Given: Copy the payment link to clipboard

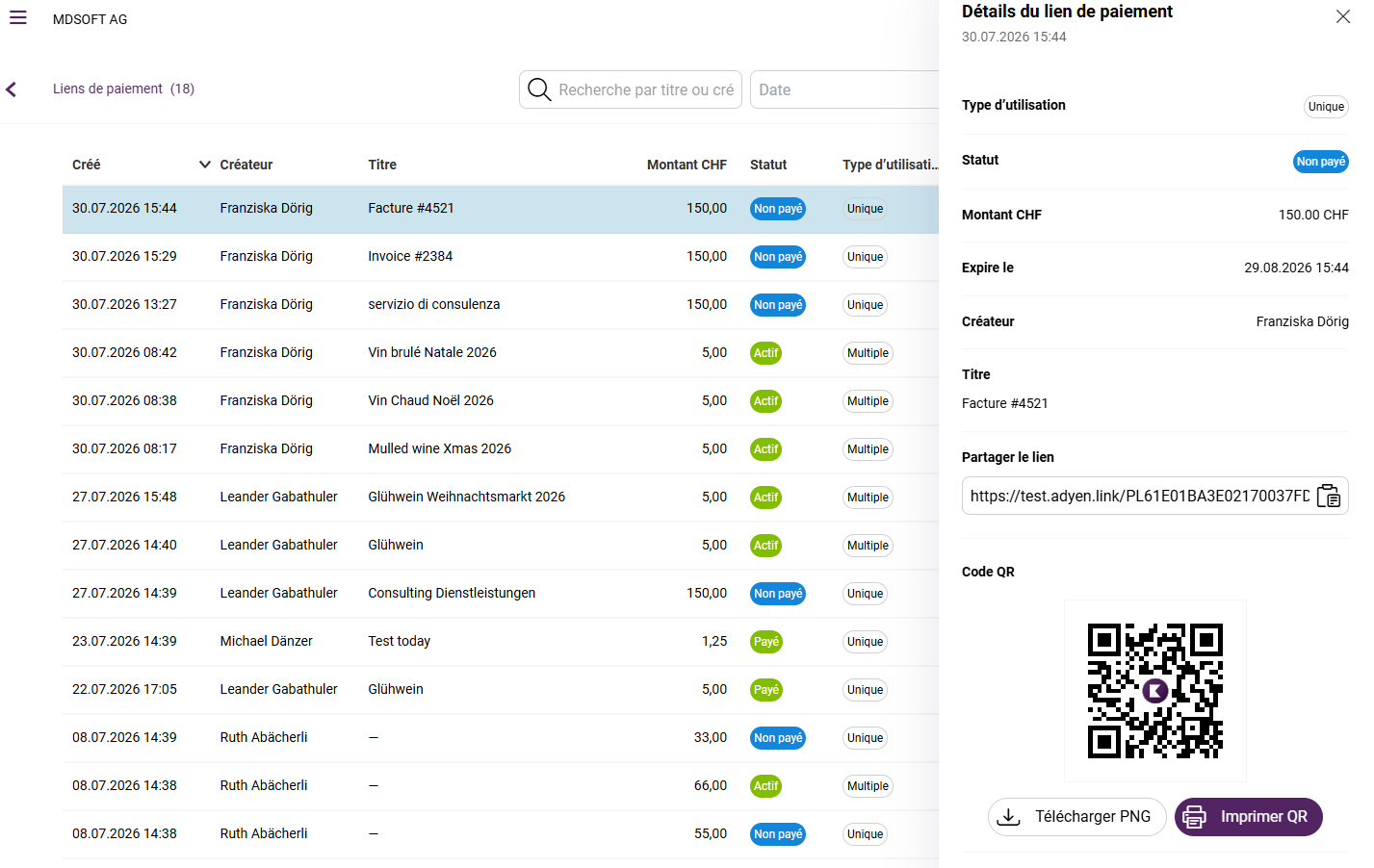Looking at the screenshot, I should point(1329,496).
